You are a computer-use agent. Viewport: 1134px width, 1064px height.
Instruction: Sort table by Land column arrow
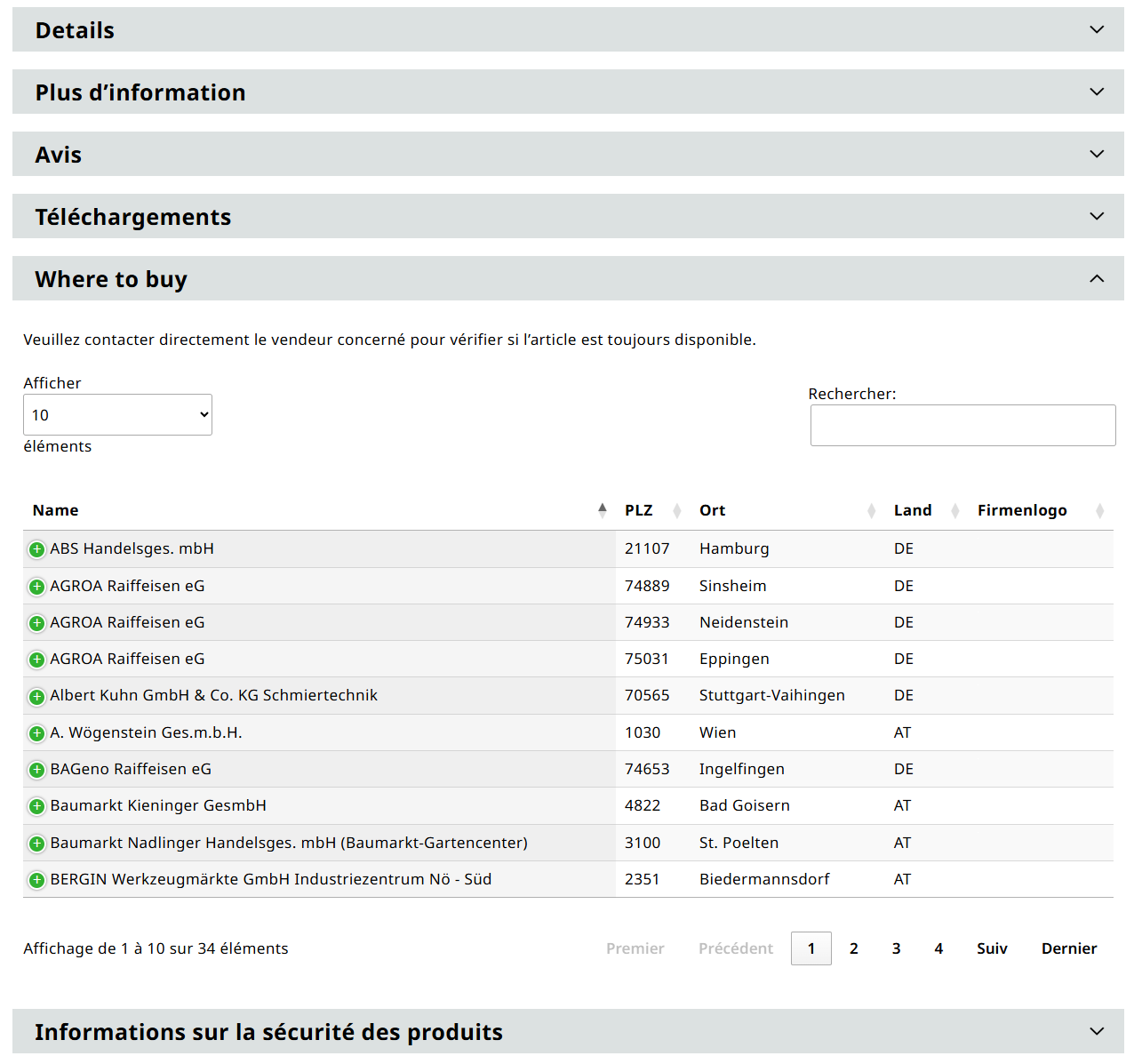click(955, 510)
